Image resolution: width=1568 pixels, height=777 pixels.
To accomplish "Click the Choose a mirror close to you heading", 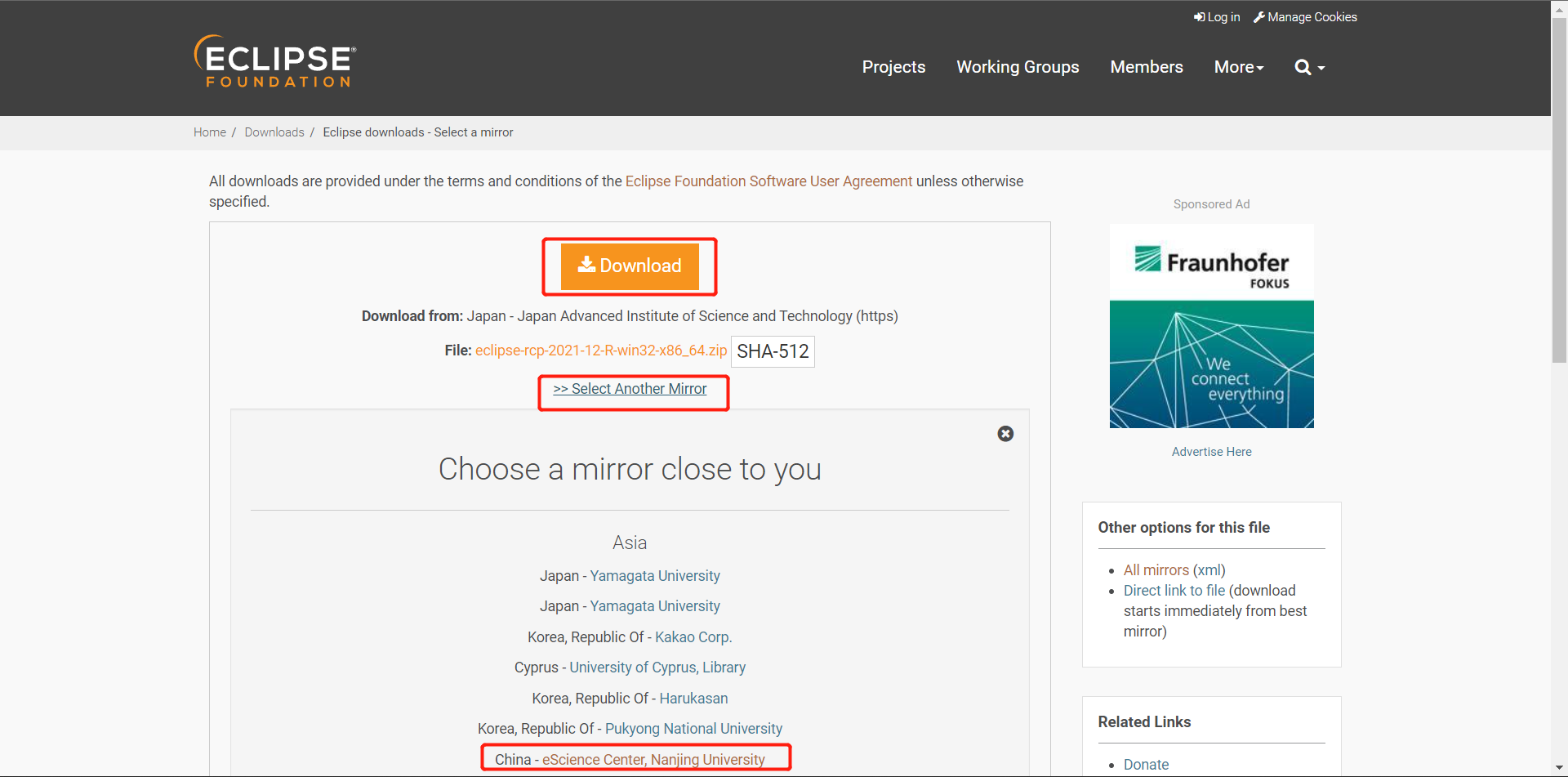I will click(630, 470).
